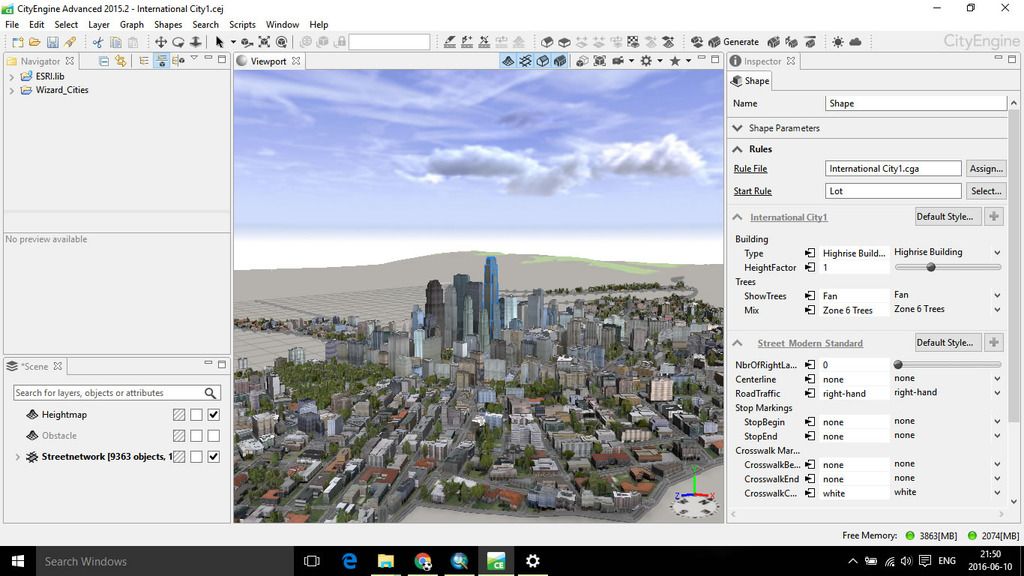Open the Scripts menu

tap(242, 24)
